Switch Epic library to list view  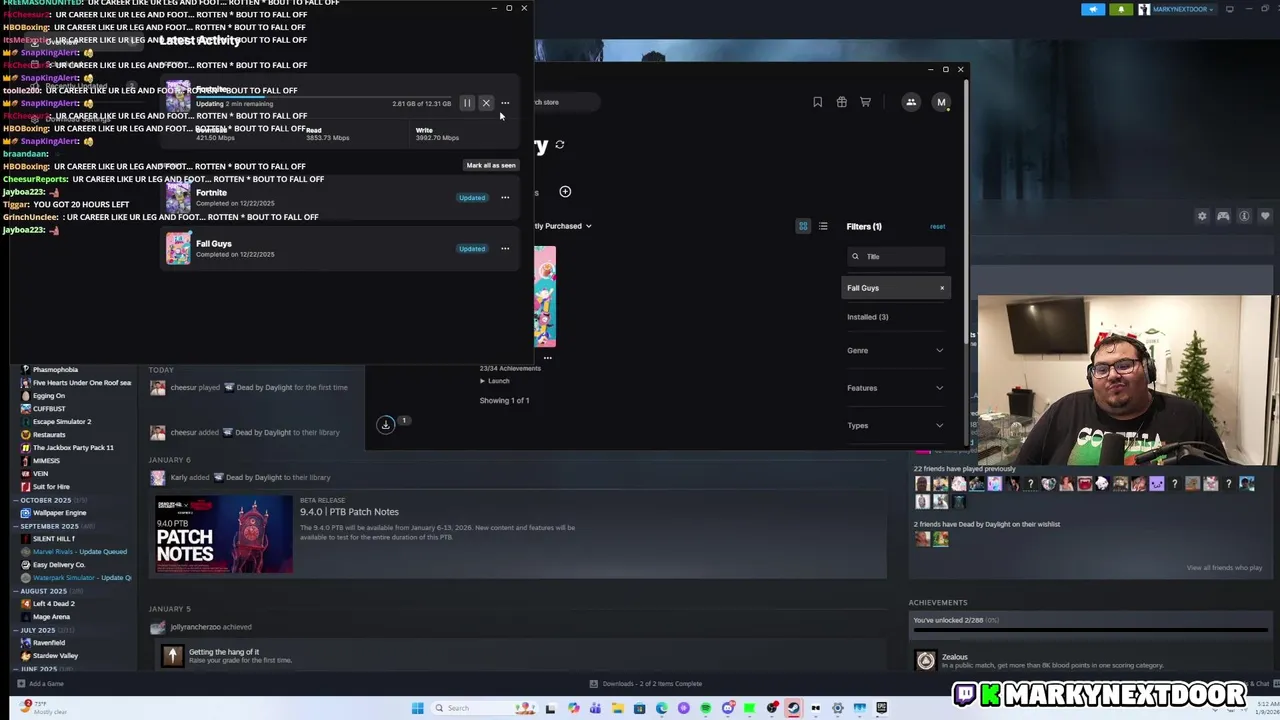823,226
